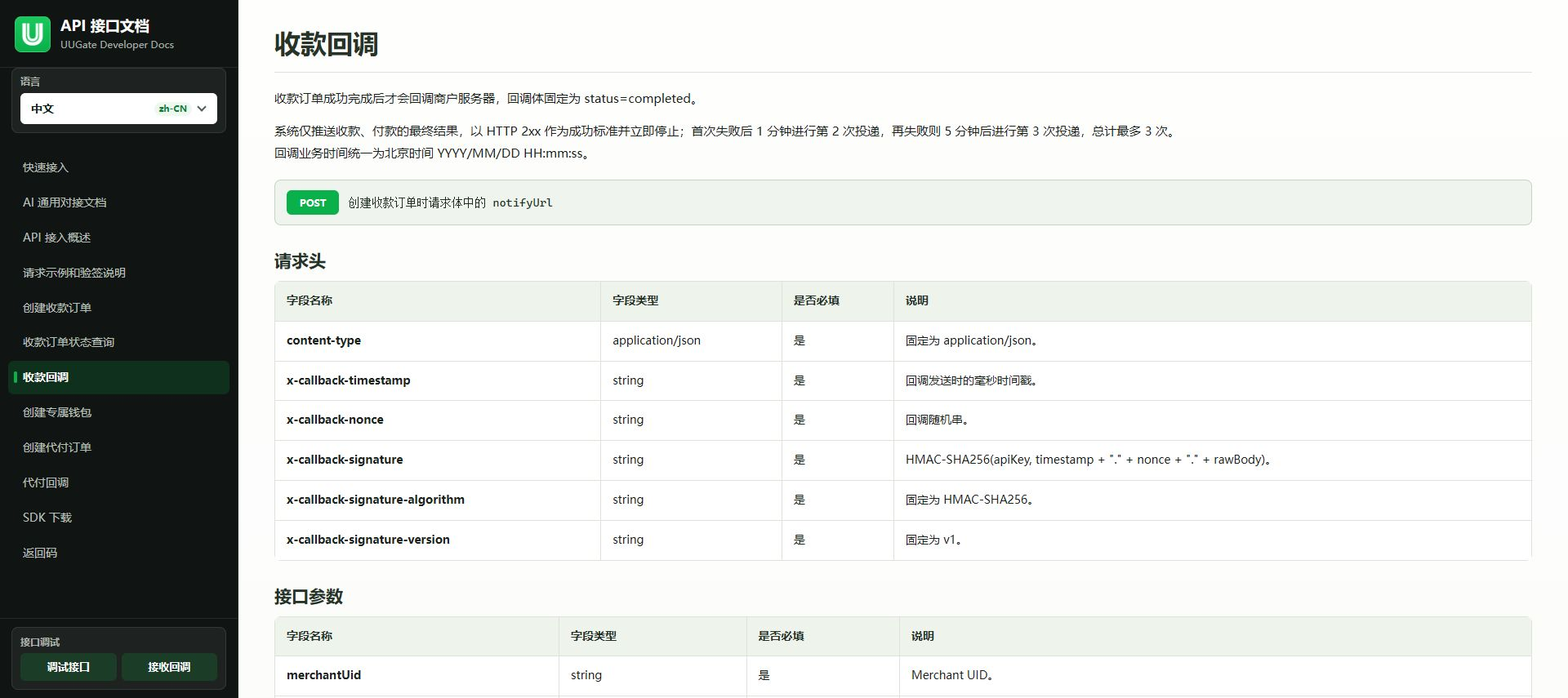Click the HMAC-SHA256(apiKey...) description text
The height and width of the screenshot is (698, 1568).
(1088, 460)
